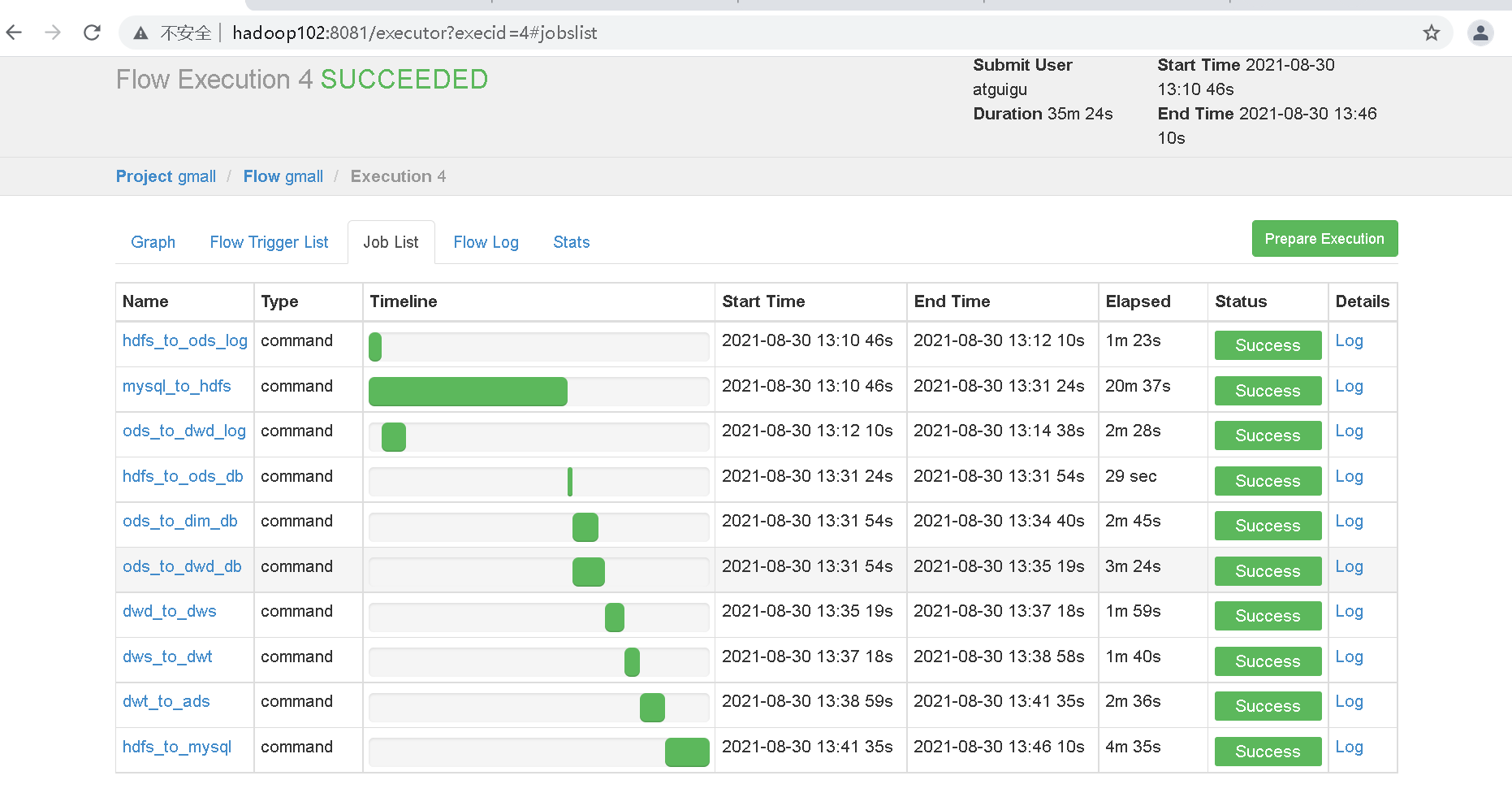Click the not-secure warning icon

pyautogui.click(x=140, y=33)
